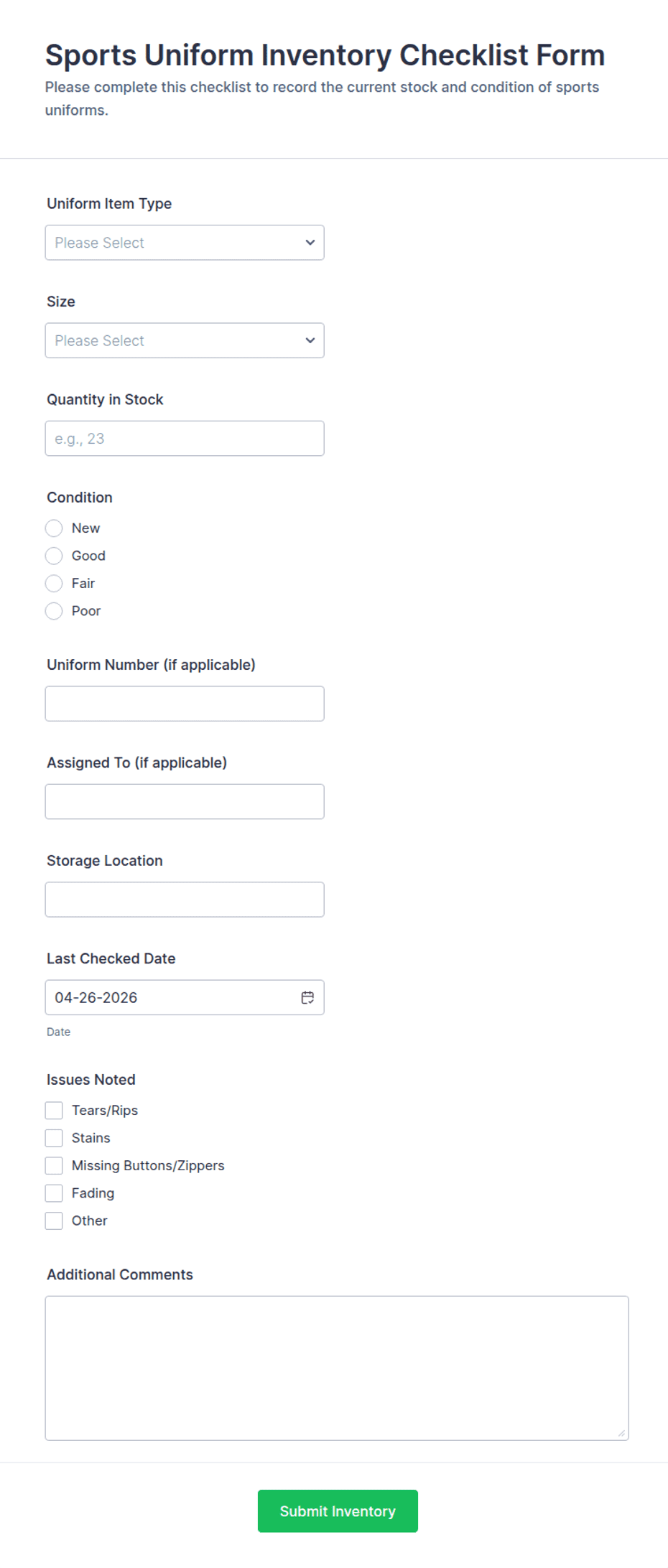Image resolution: width=668 pixels, height=1568 pixels.
Task: Select the Good condition option
Action: pos(54,556)
